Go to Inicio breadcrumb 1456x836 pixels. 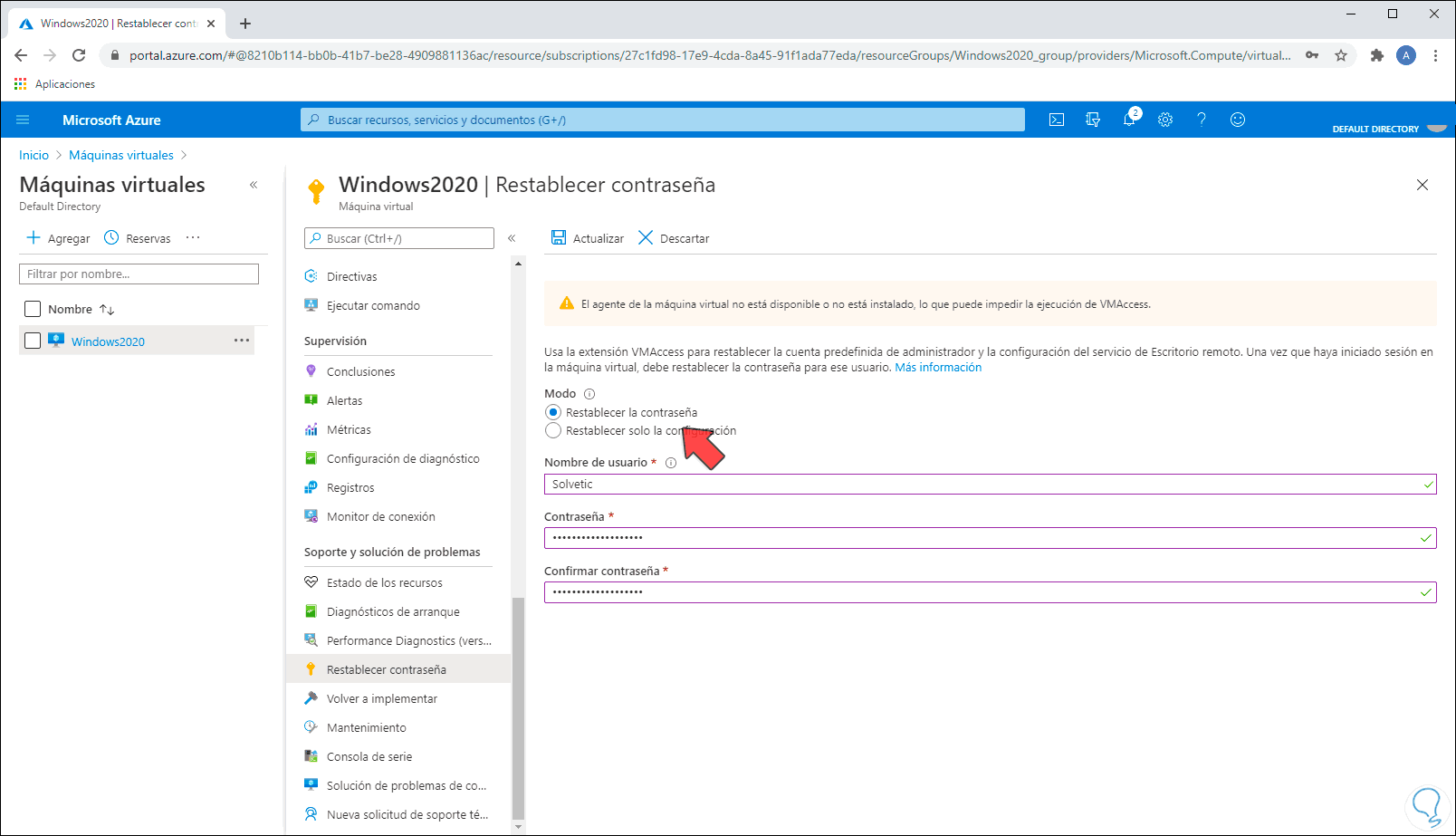click(x=34, y=155)
